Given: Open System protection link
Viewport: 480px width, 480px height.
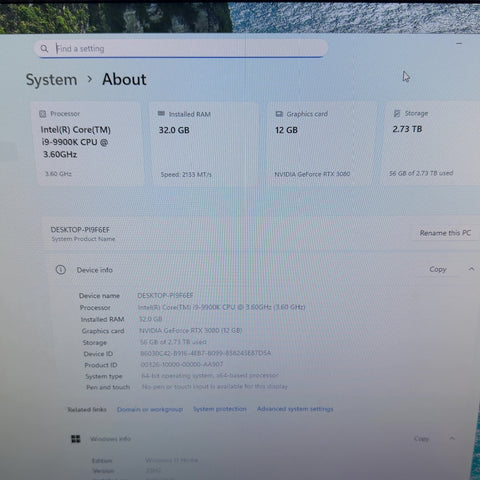Looking at the screenshot, I should pos(220,409).
